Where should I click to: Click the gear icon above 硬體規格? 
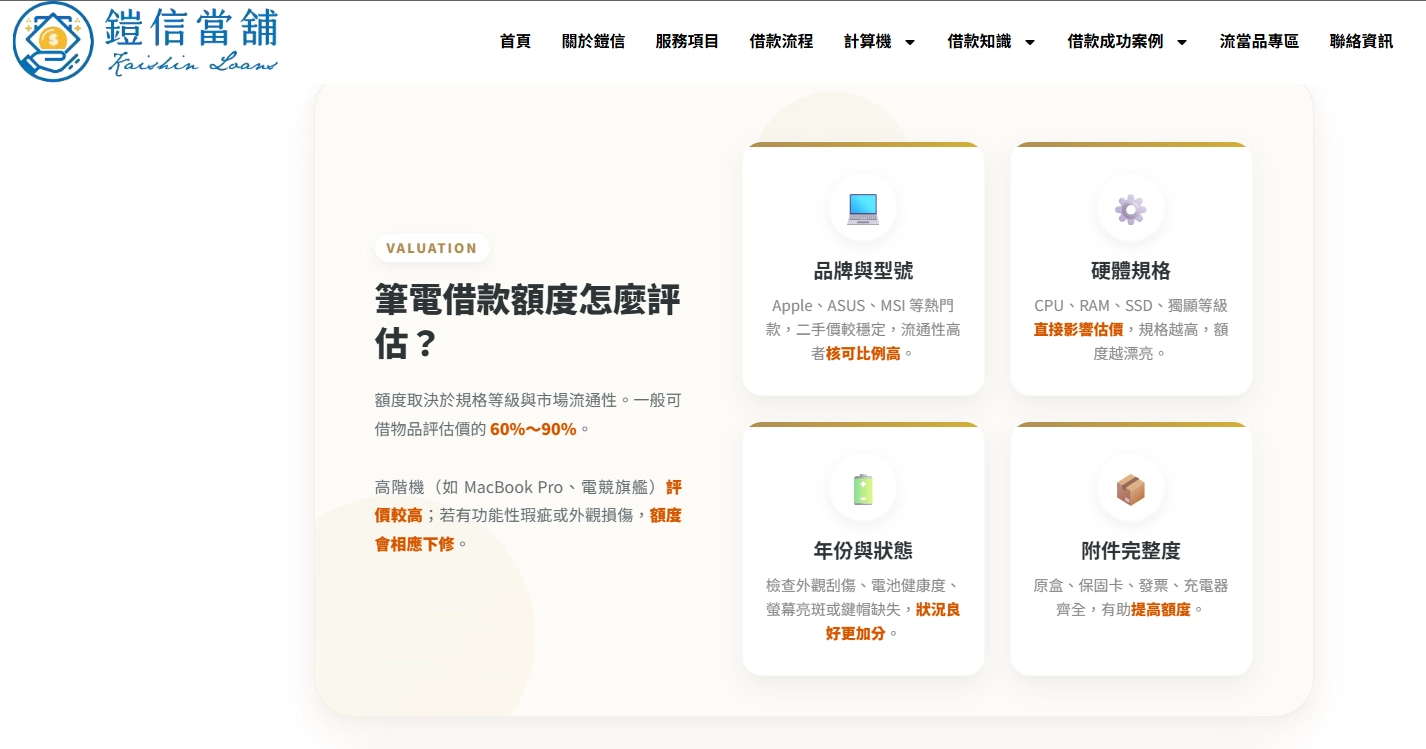coord(1130,206)
